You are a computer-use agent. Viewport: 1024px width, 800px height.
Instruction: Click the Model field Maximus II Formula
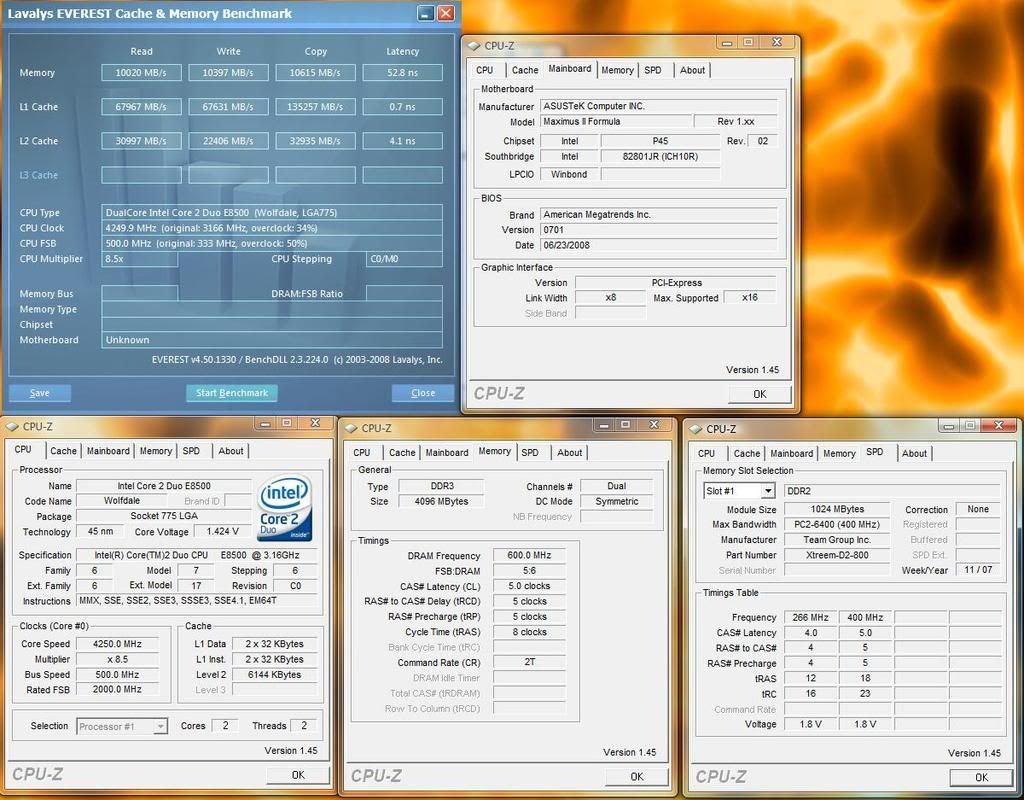[x=616, y=121]
